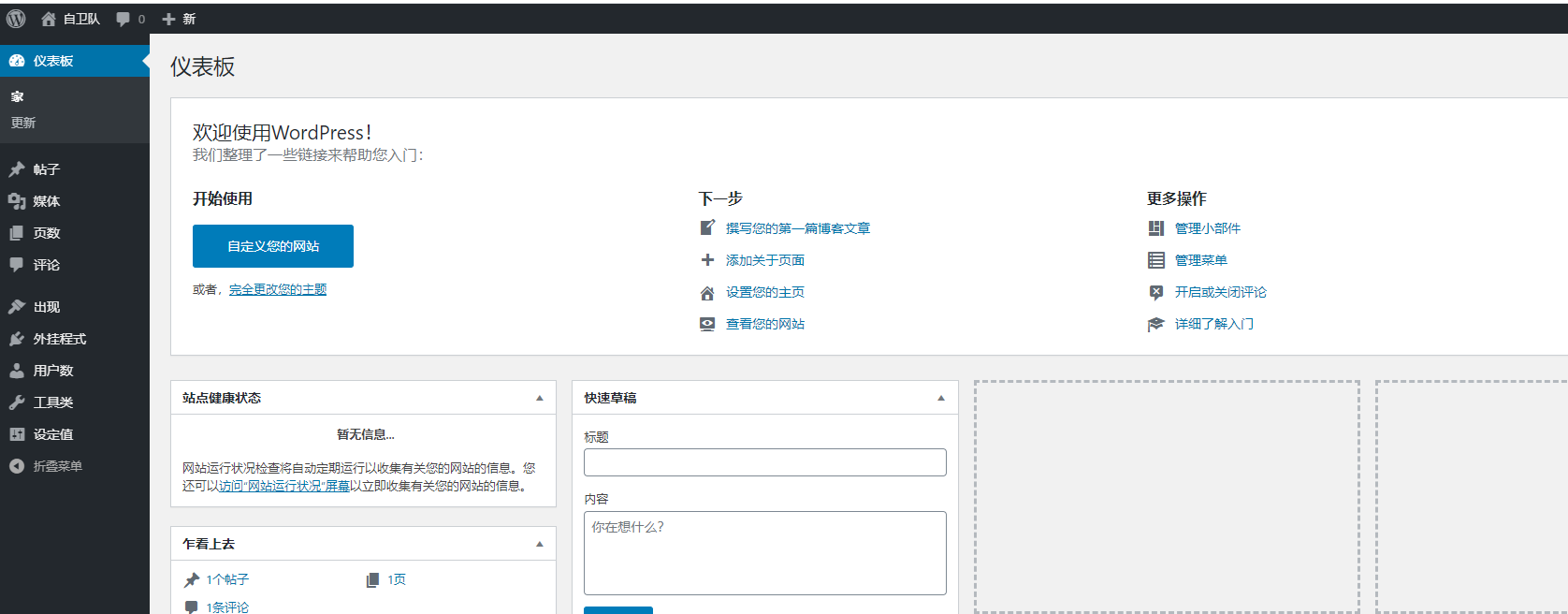Select the 更新 submenu item
Image resolution: width=1568 pixels, height=614 pixels.
point(23,123)
